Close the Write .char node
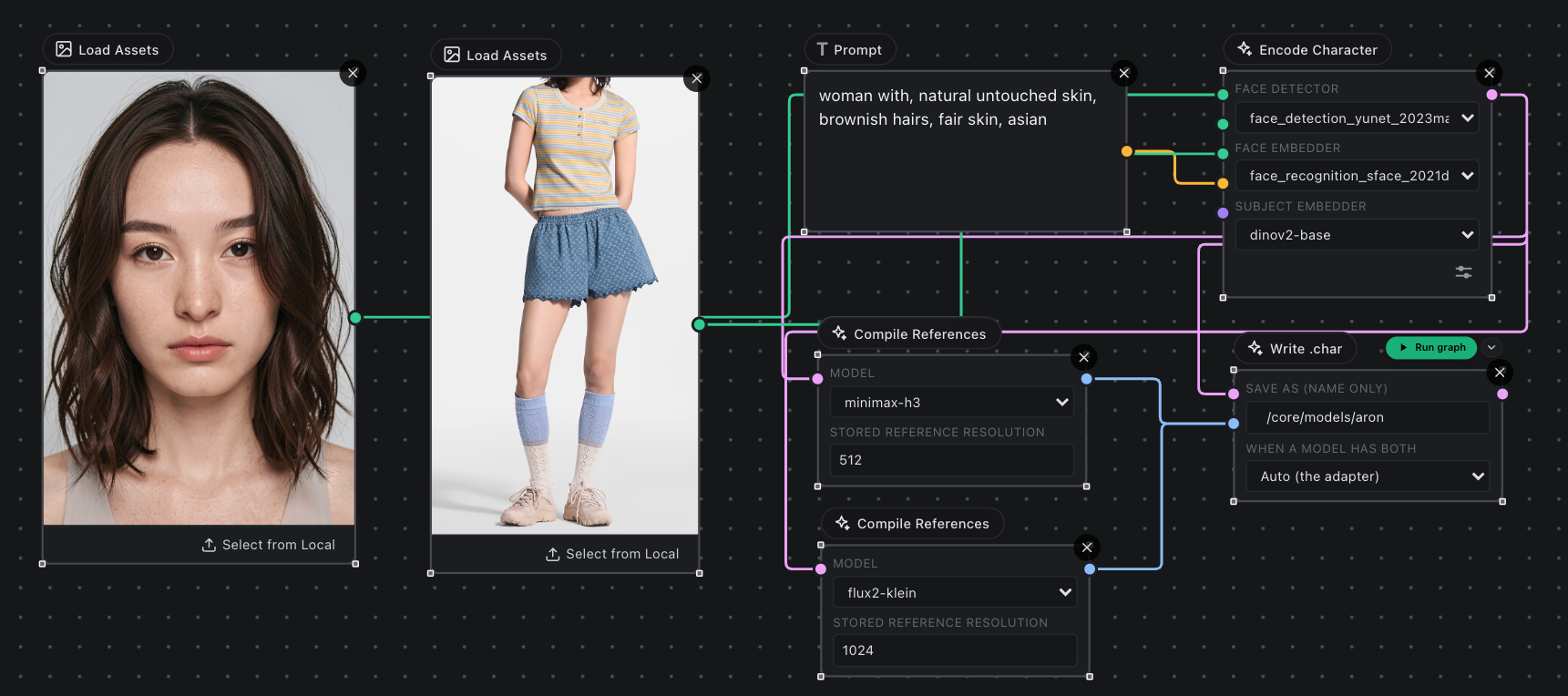The height and width of the screenshot is (696, 1568). [x=1500, y=372]
